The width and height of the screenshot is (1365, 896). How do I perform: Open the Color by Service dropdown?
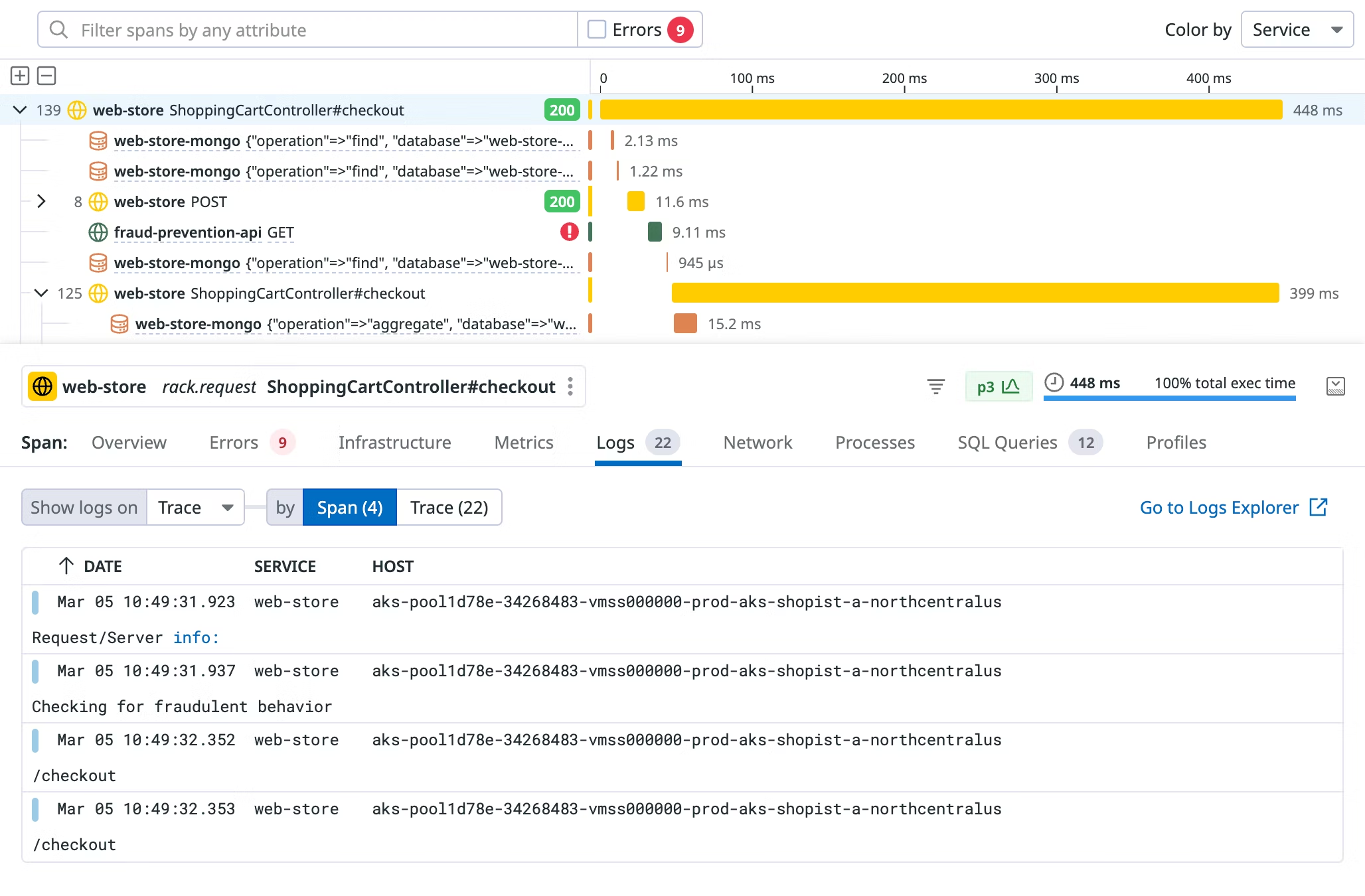[1297, 29]
